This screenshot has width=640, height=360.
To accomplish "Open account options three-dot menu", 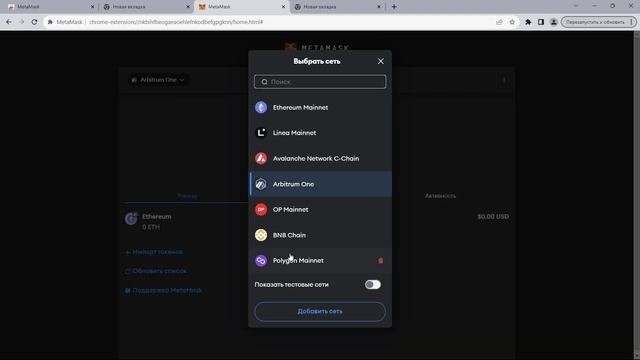I will [504, 80].
